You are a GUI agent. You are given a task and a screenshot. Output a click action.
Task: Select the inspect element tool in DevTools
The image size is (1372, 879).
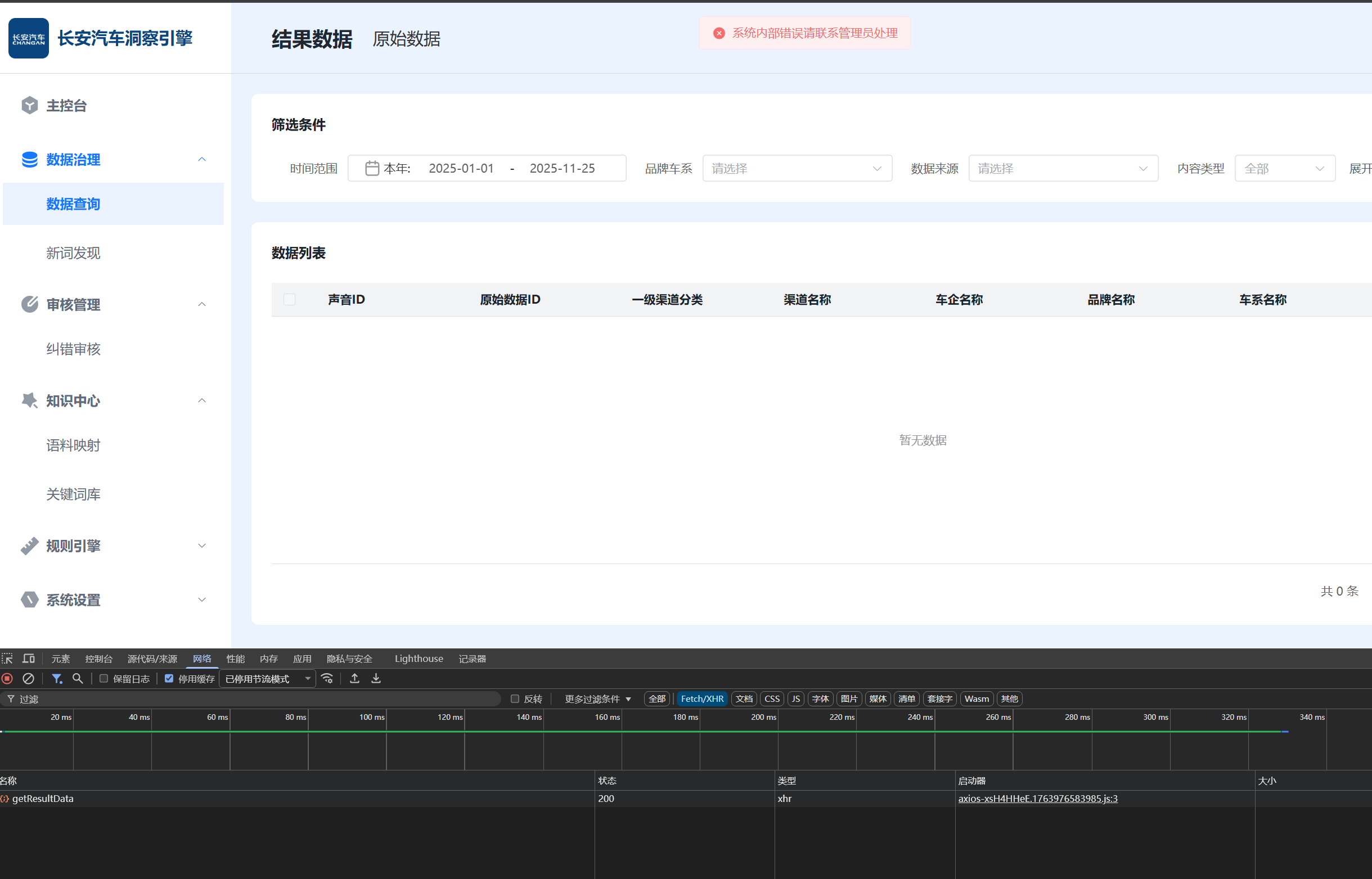click(7, 658)
